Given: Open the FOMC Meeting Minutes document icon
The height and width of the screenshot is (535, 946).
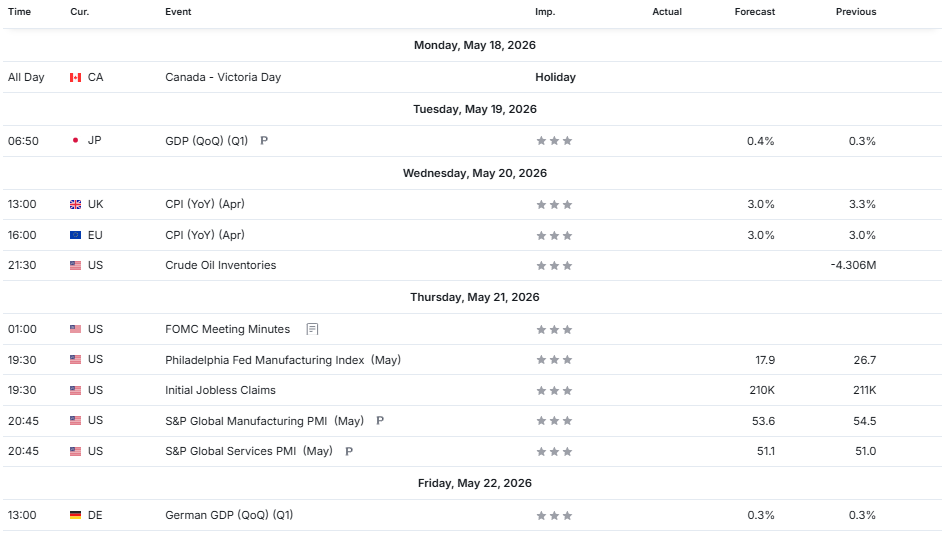Looking at the screenshot, I should click(312, 329).
